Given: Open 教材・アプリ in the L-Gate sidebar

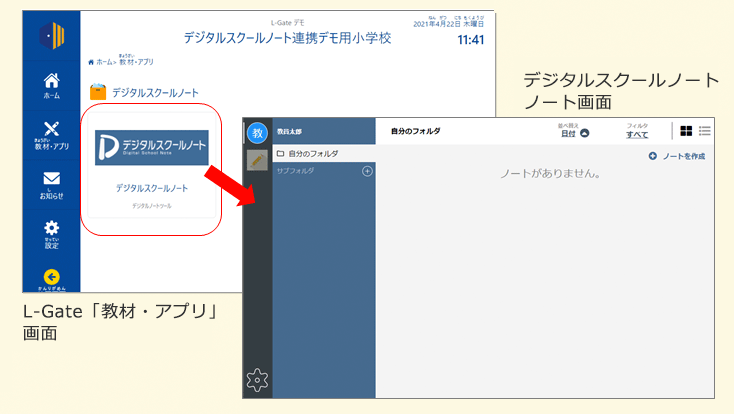Looking at the screenshot, I should point(51,136).
